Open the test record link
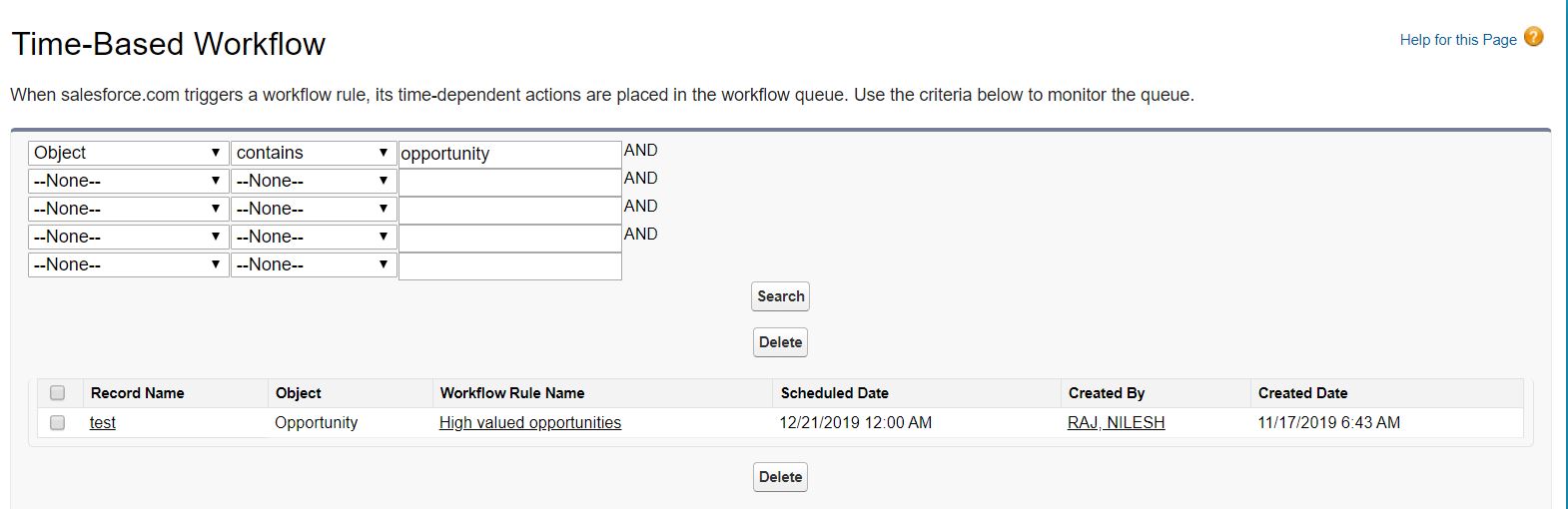The width and height of the screenshot is (1568, 509). (102, 423)
